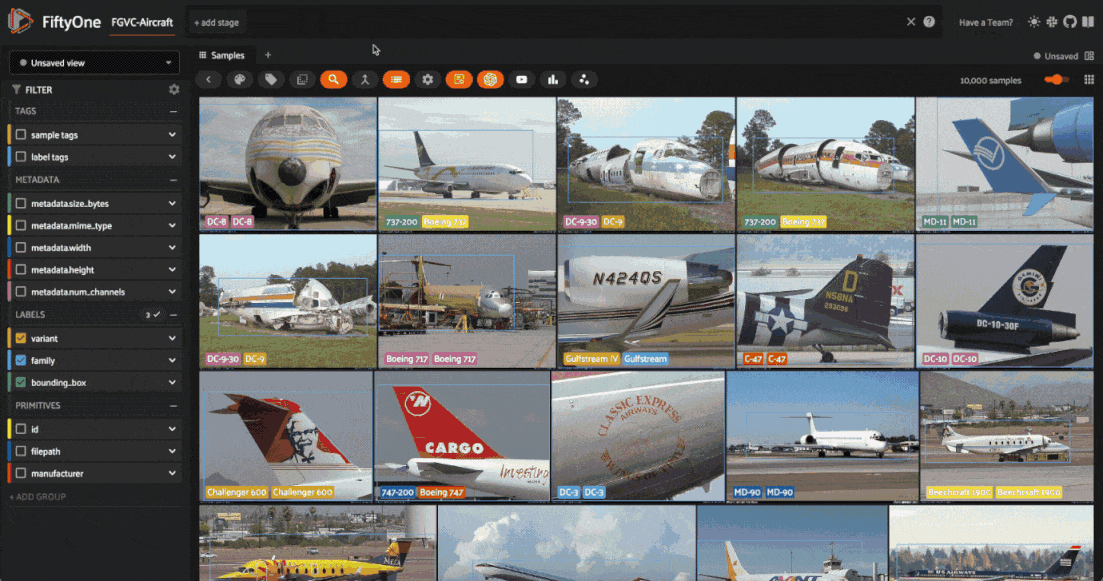Click the help question mark icon
The height and width of the screenshot is (581, 1103).
pos(929,22)
